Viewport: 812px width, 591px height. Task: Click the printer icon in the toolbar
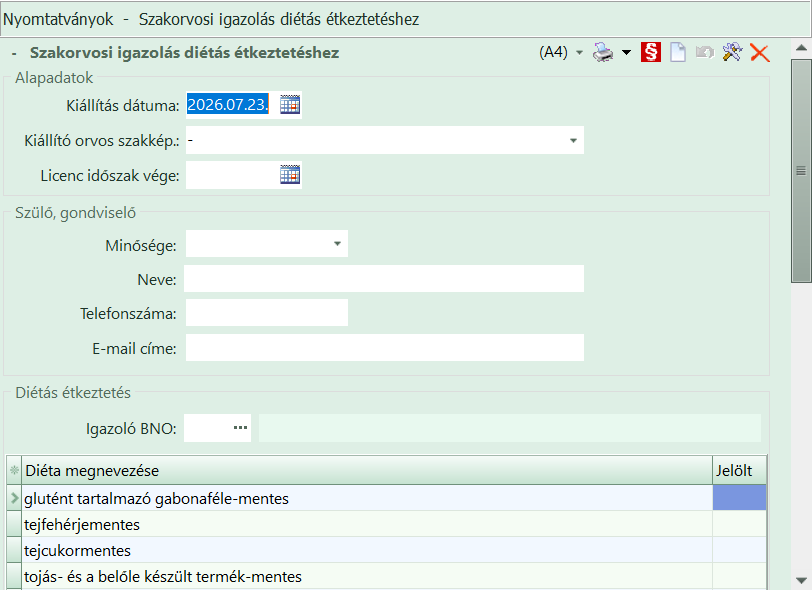click(x=603, y=52)
